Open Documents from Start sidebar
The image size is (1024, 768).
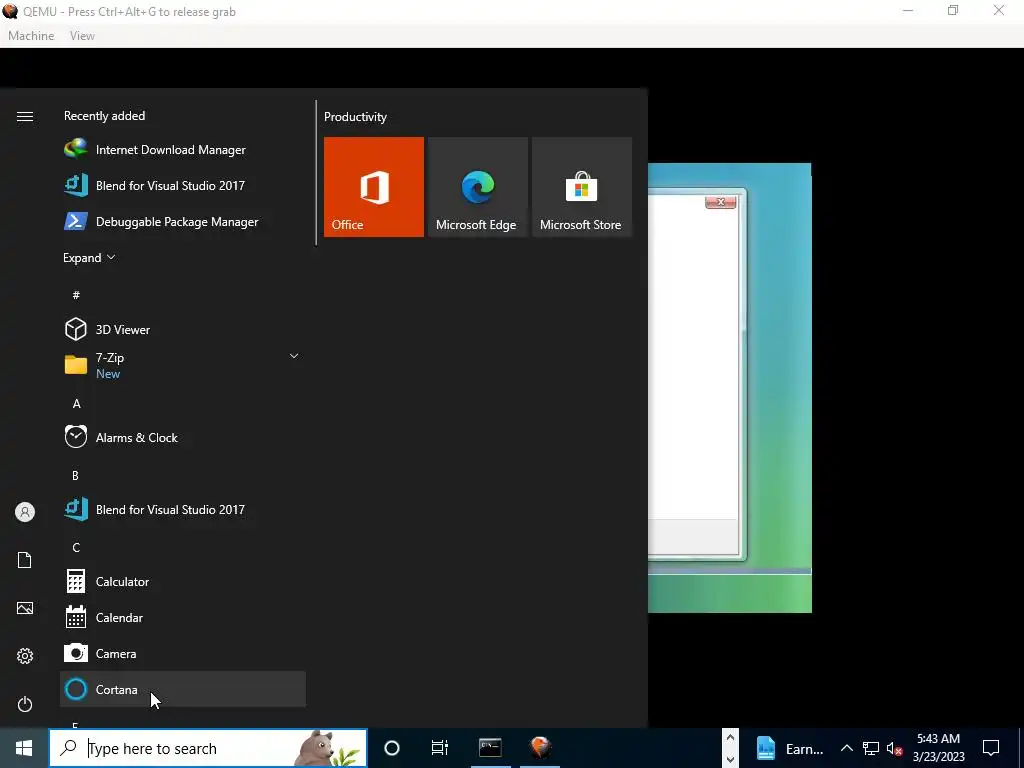(25, 560)
